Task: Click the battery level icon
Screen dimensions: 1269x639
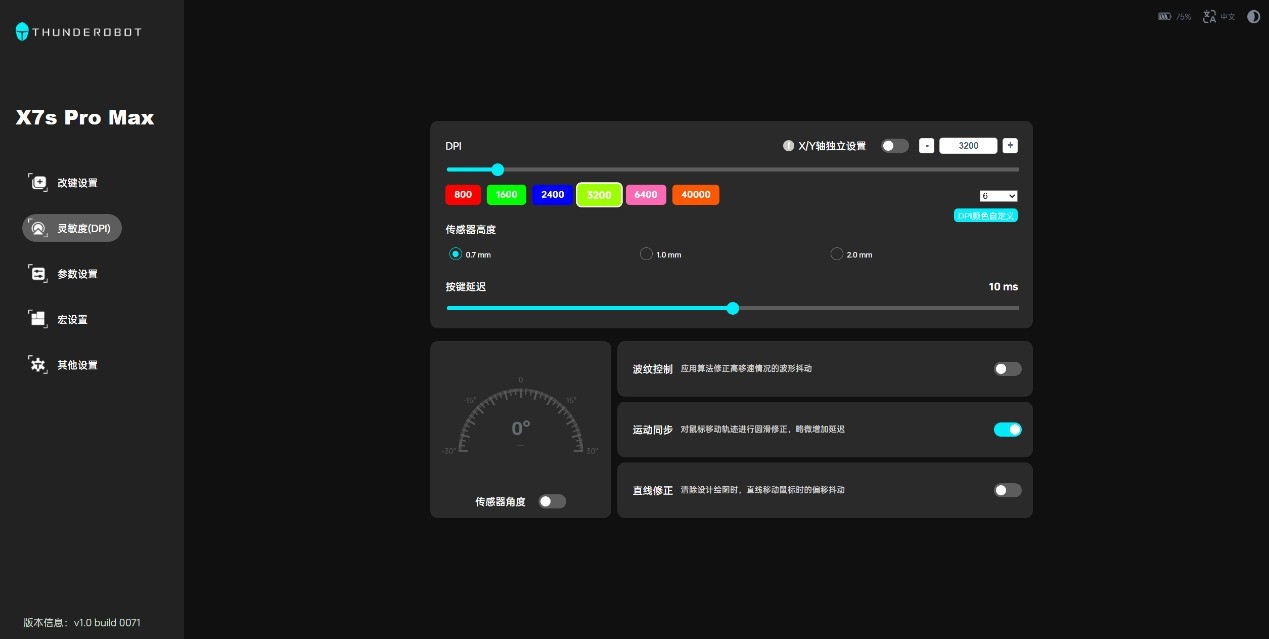Action: [1164, 17]
